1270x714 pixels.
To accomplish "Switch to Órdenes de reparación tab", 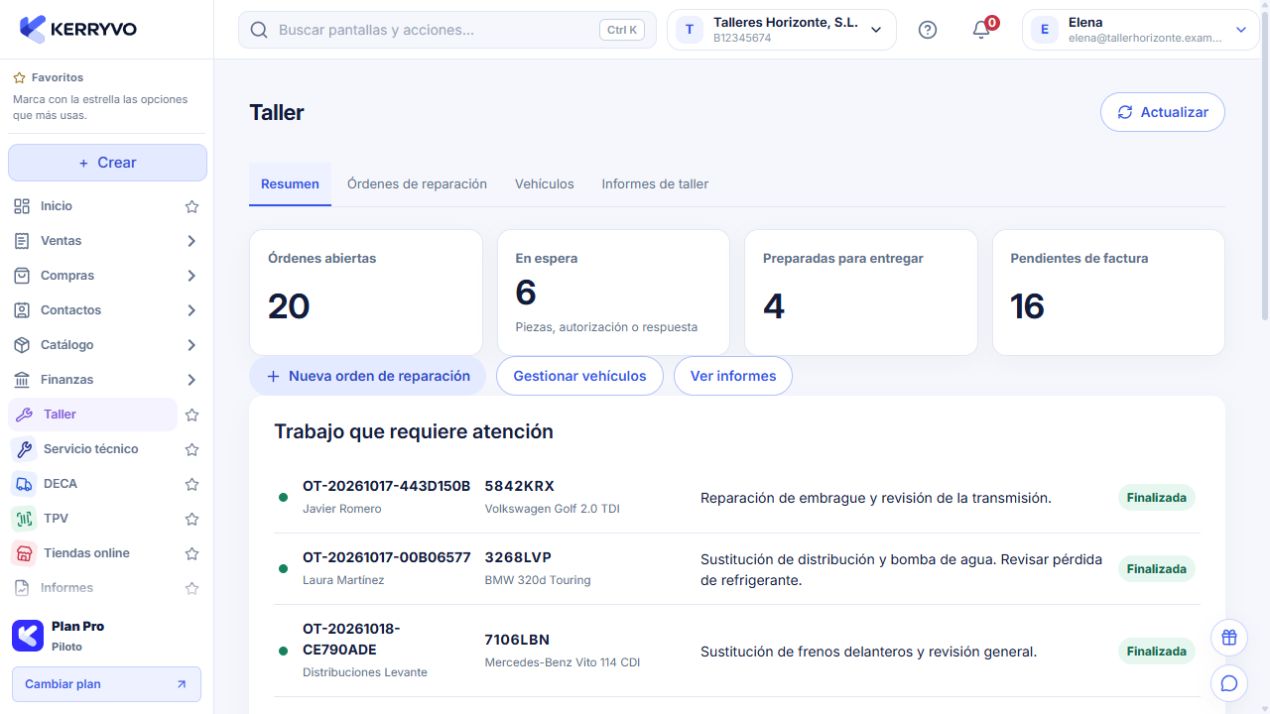I will pyautogui.click(x=417, y=184).
